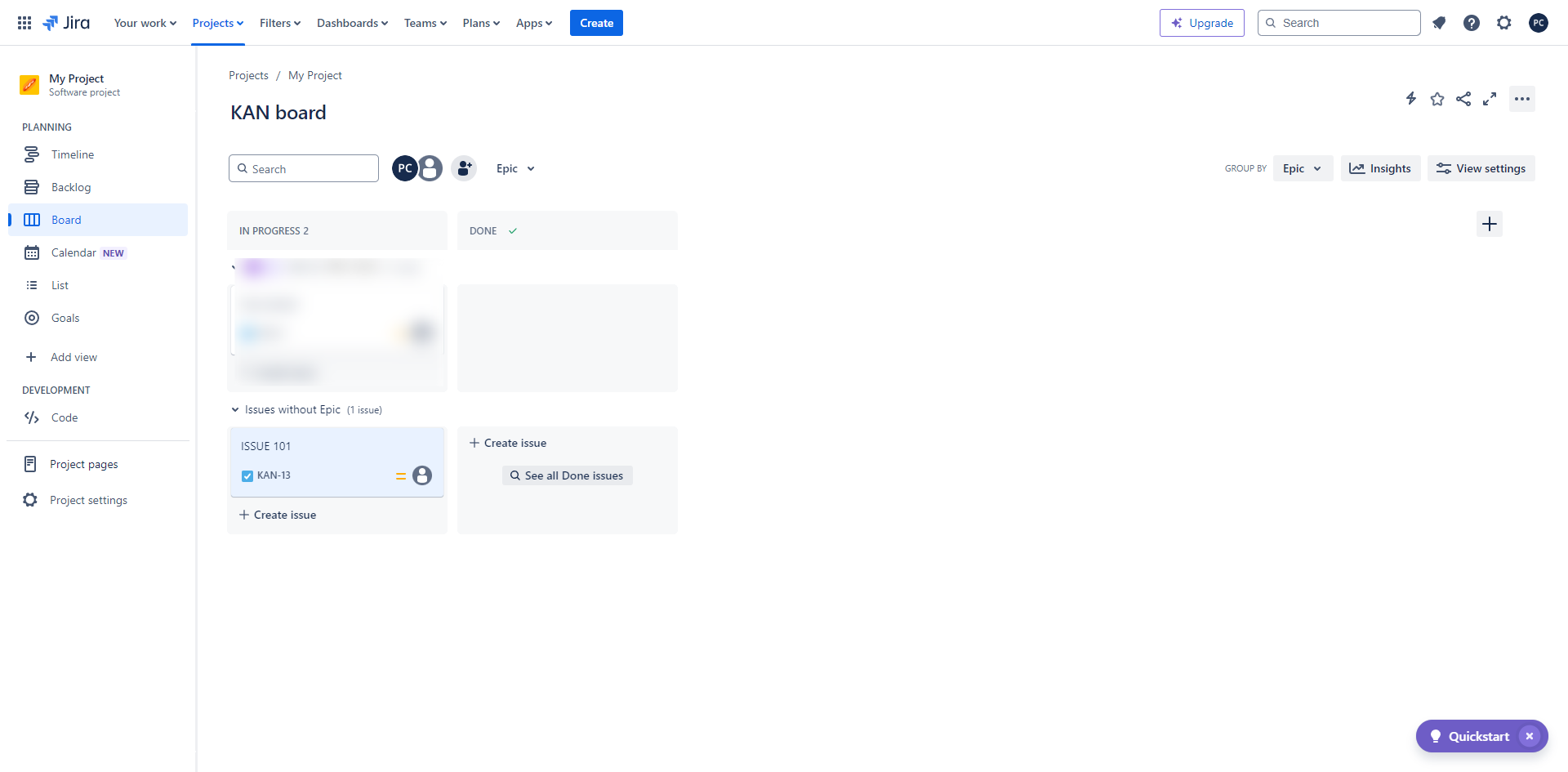1568x772 pixels.
Task: Open the settings gear icon
Action: pos(1504,23)
